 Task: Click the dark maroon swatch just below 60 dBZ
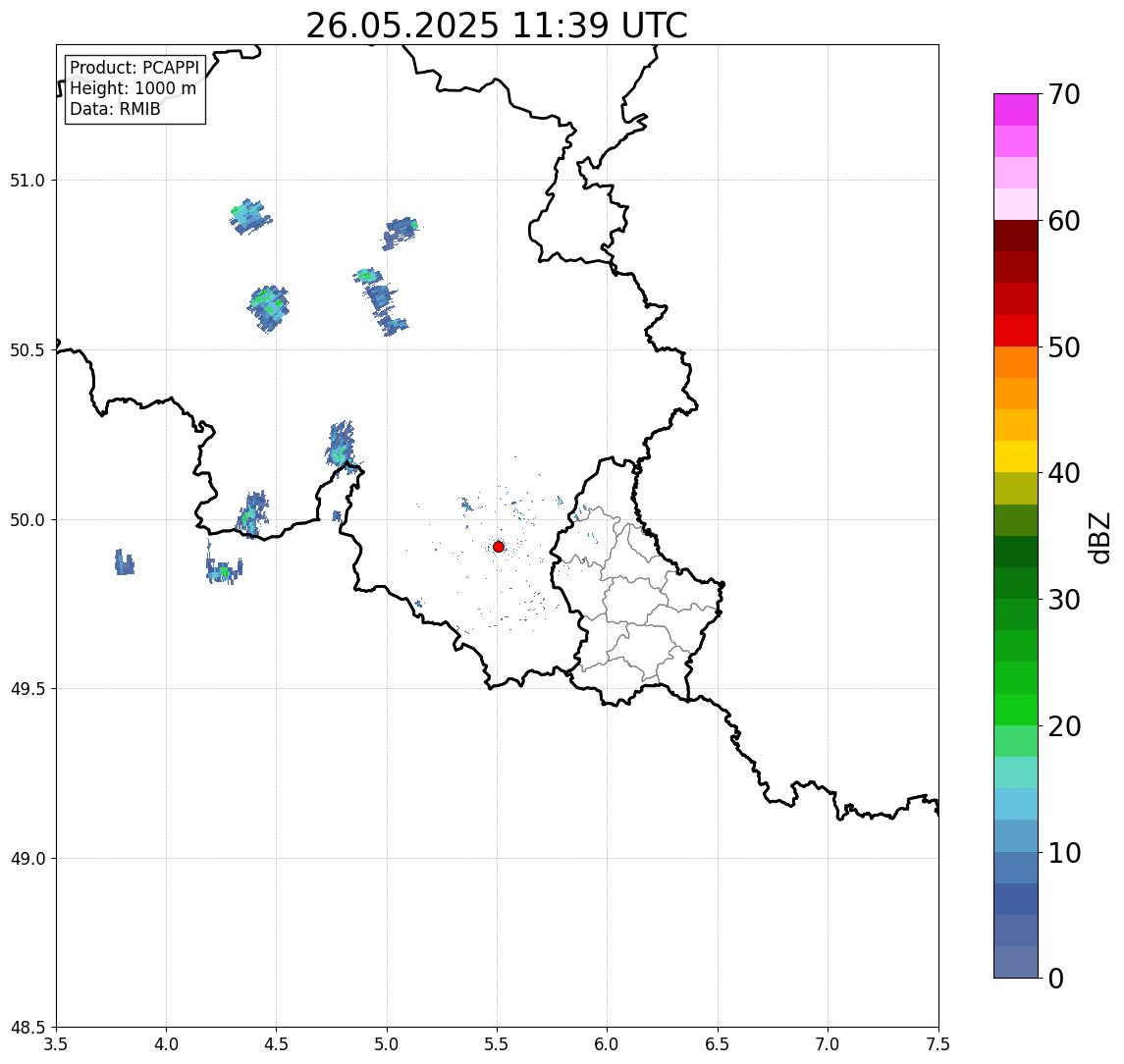[x=1016, y=236]
